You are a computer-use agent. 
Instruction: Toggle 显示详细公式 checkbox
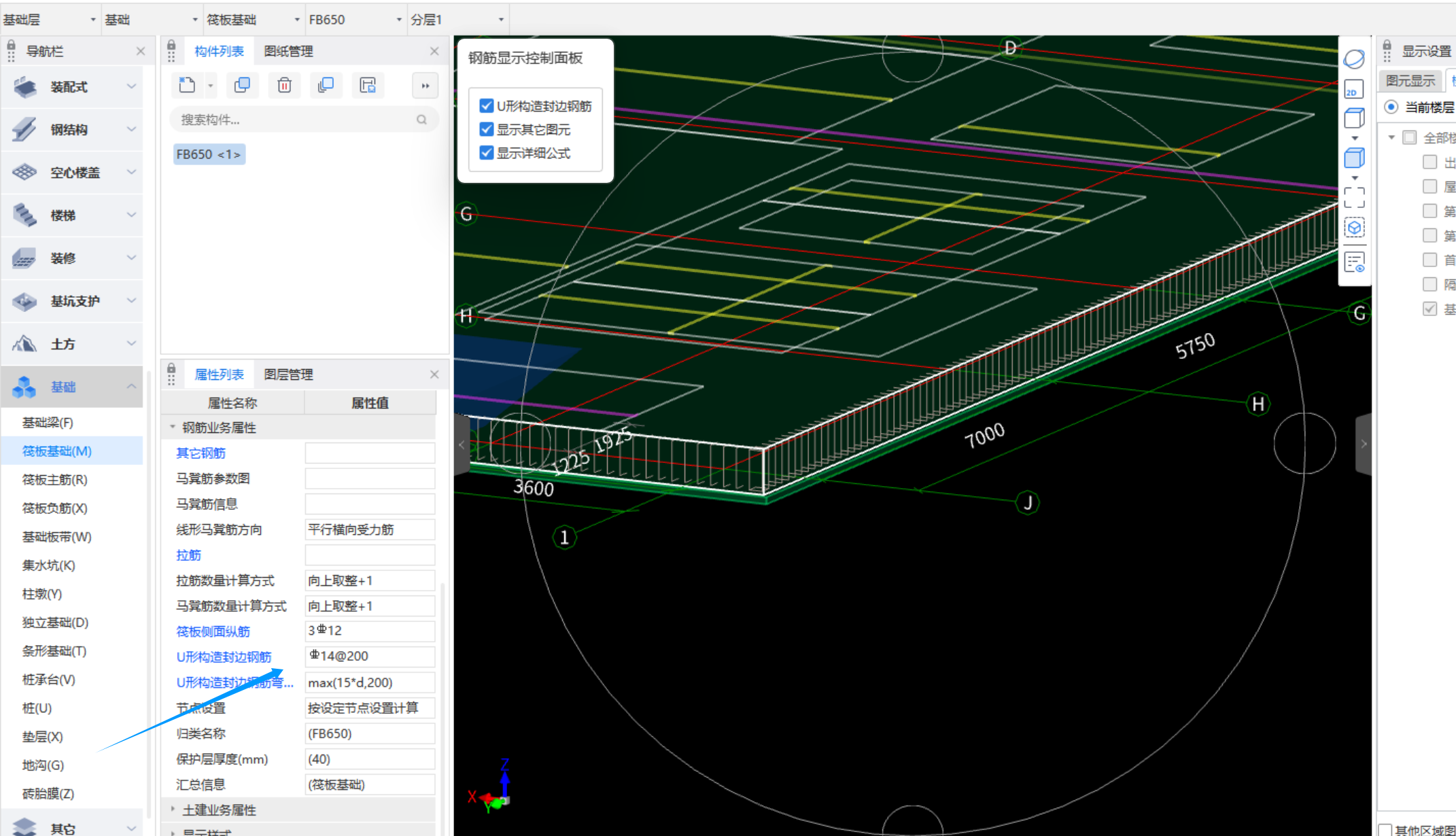[x=486, y=153]
